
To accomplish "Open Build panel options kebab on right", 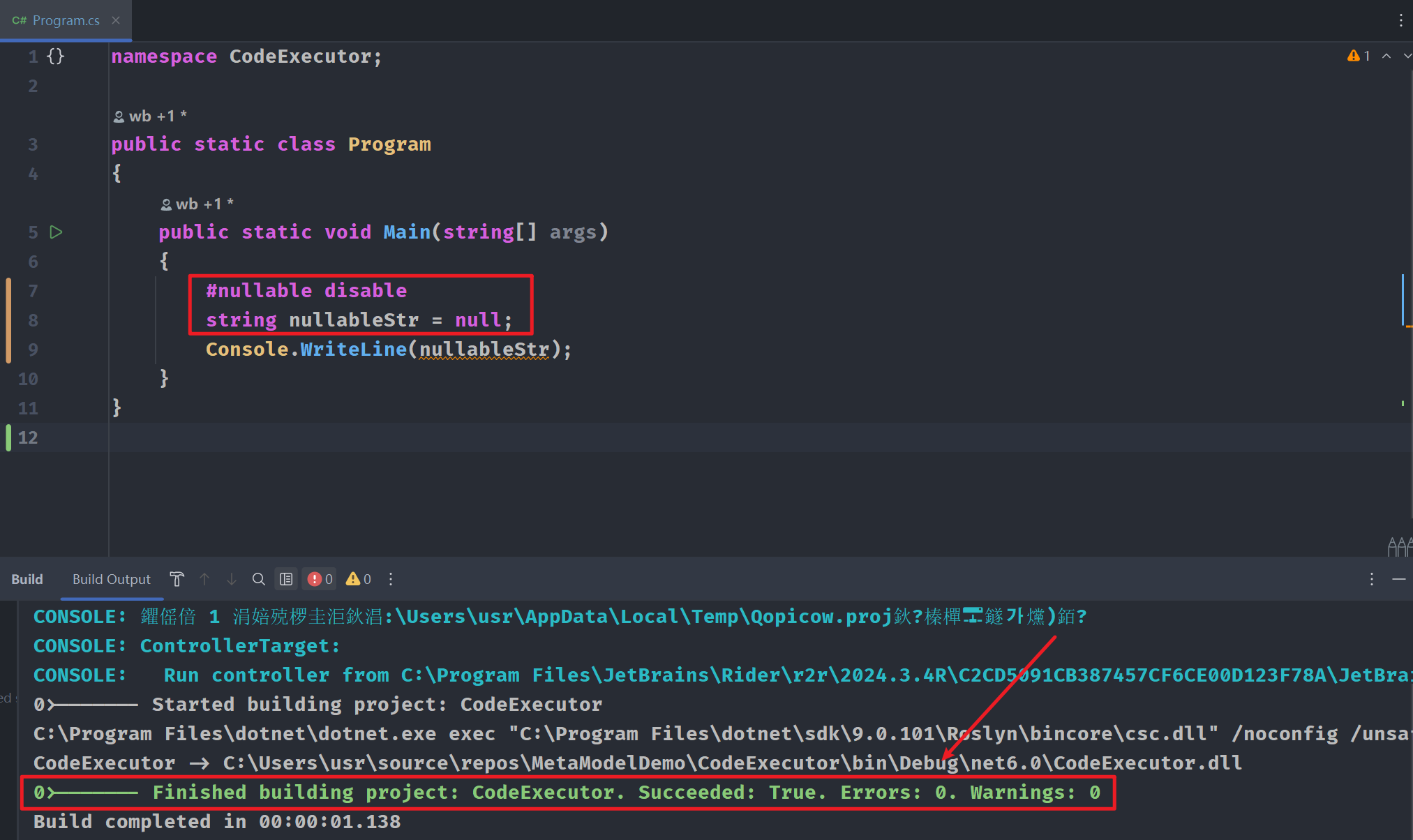I will 1371,579.
